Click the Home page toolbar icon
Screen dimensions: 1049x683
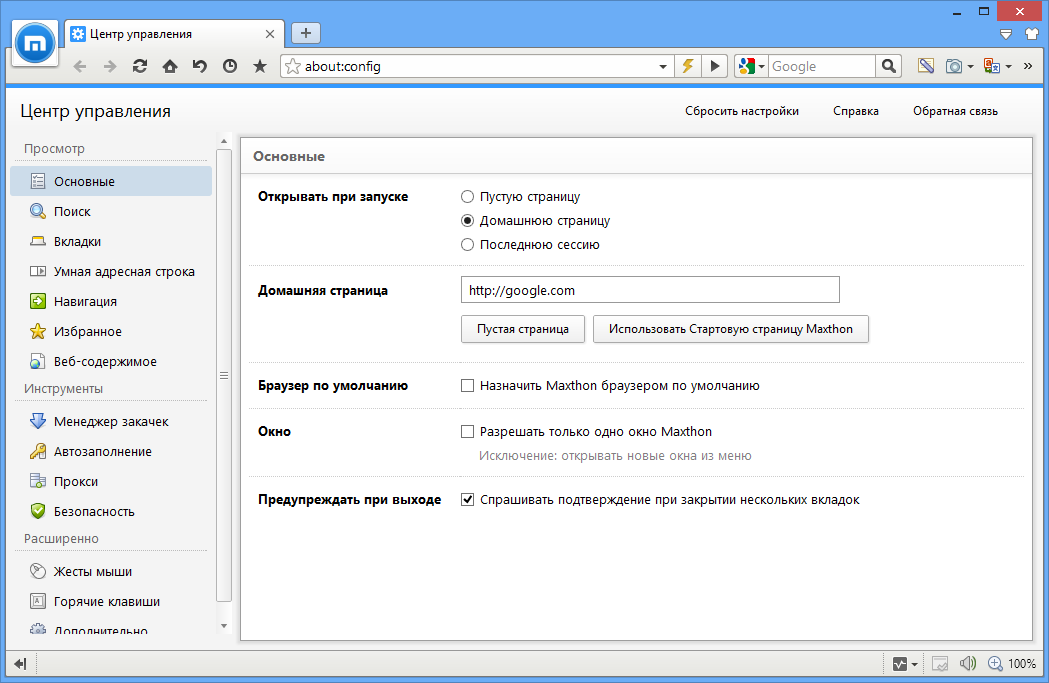tap(170, 67)
